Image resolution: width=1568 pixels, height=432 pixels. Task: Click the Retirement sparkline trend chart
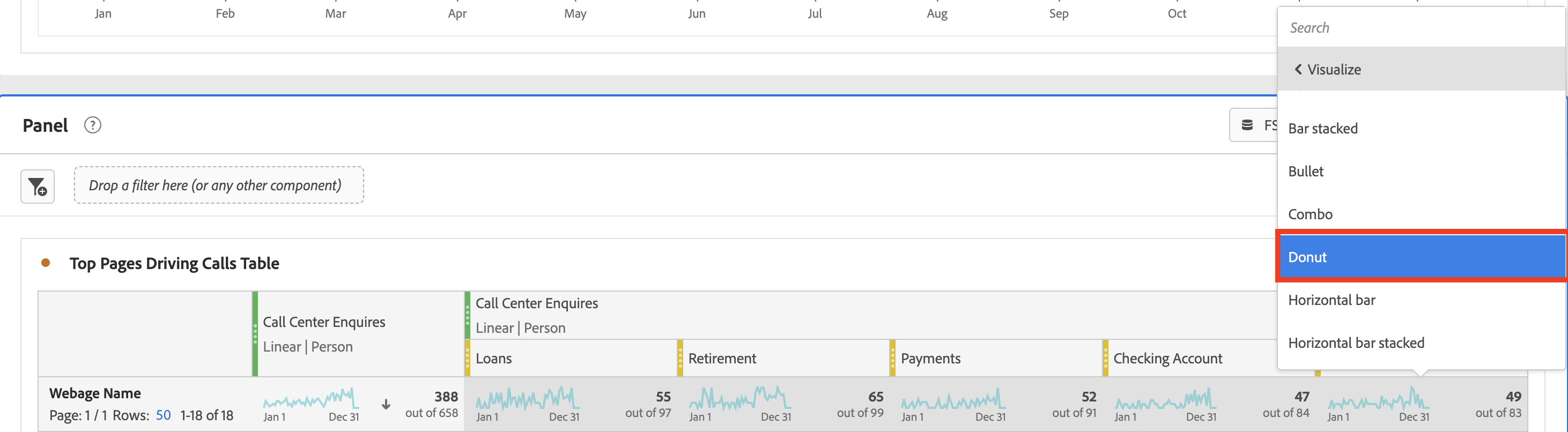pyautogui.click(x=740, y=399)
